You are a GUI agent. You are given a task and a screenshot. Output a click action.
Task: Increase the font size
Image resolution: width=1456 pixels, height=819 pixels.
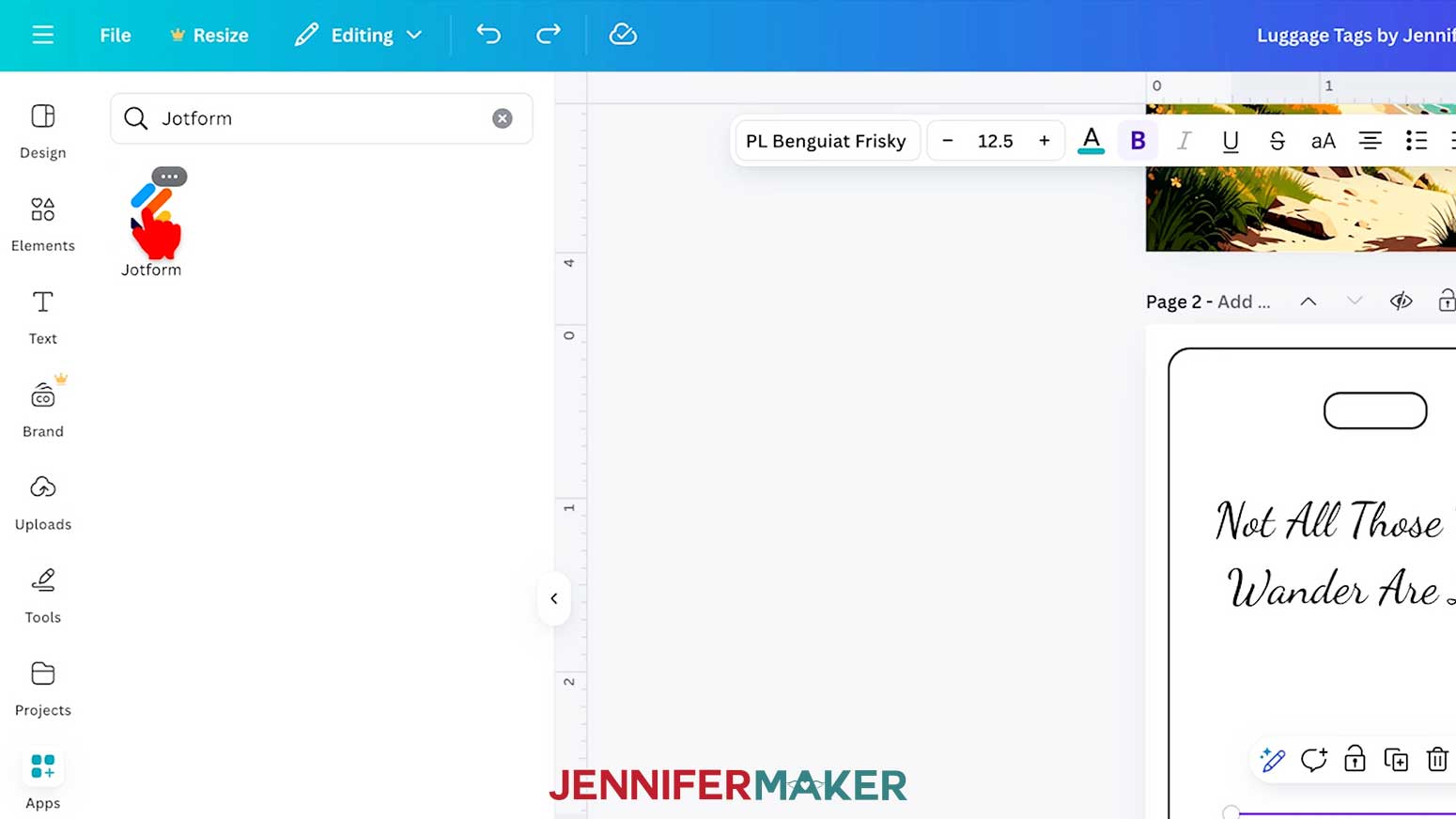pos(1044,141)
